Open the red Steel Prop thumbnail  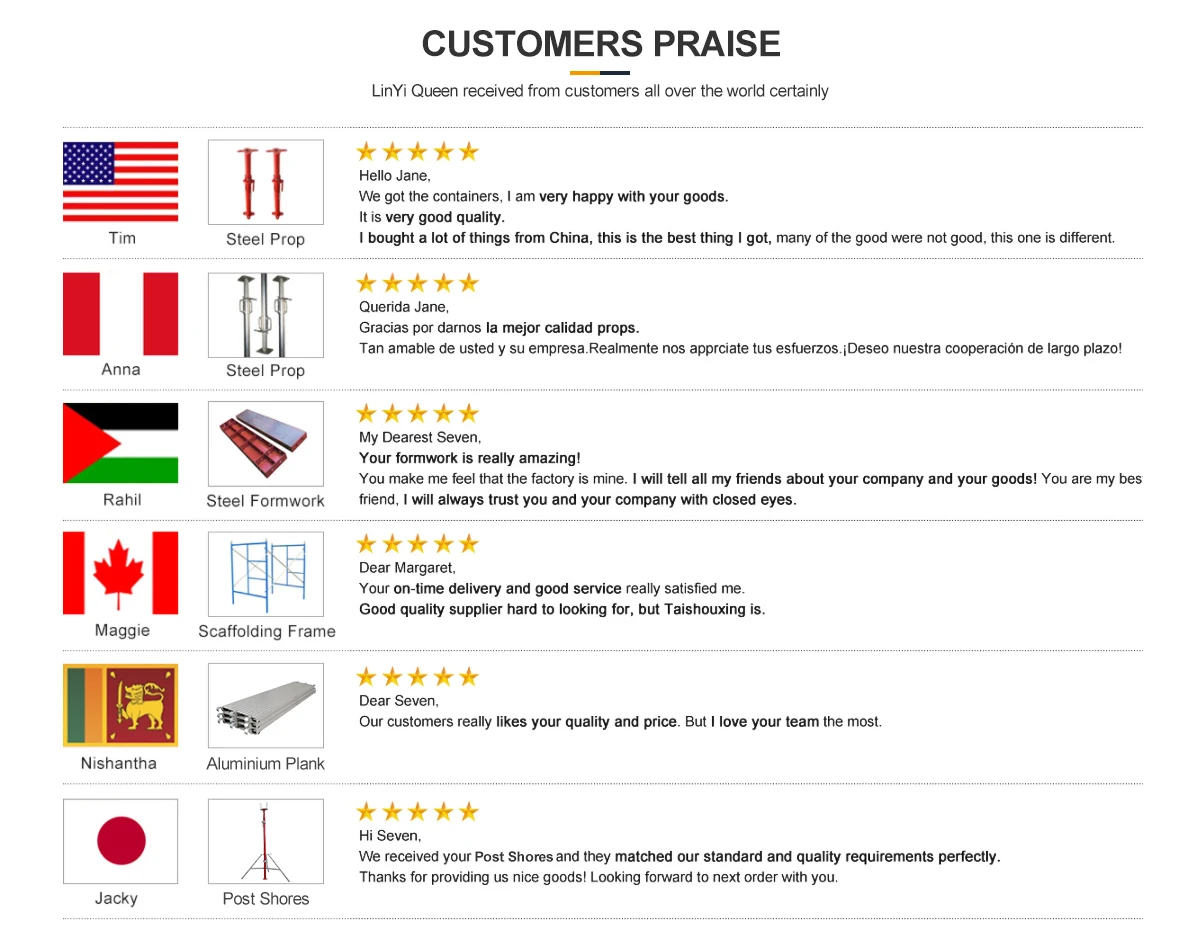[x=265, y=182]
